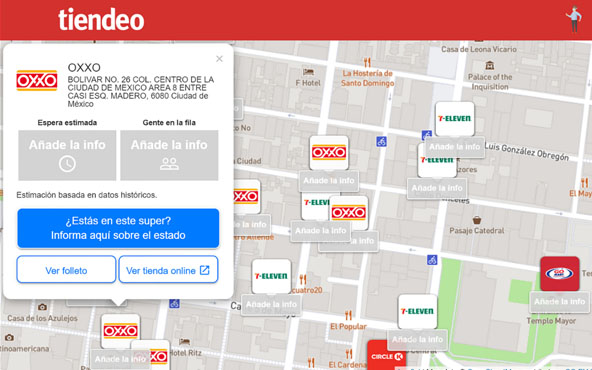Select the OXXO marker below La Hostería

click(x=329, y=153)
